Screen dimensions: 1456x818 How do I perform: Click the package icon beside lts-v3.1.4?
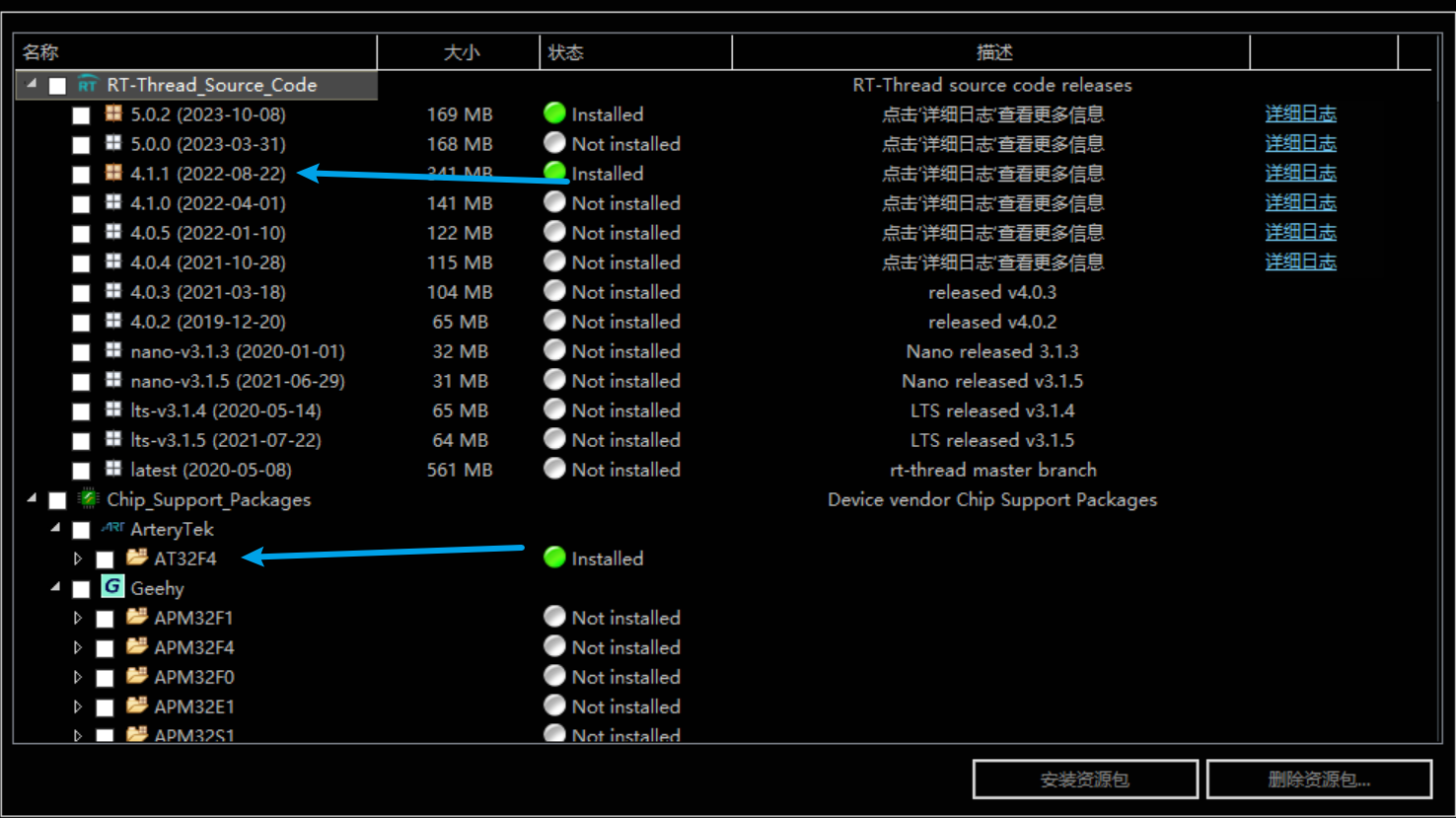click(113, 409)
